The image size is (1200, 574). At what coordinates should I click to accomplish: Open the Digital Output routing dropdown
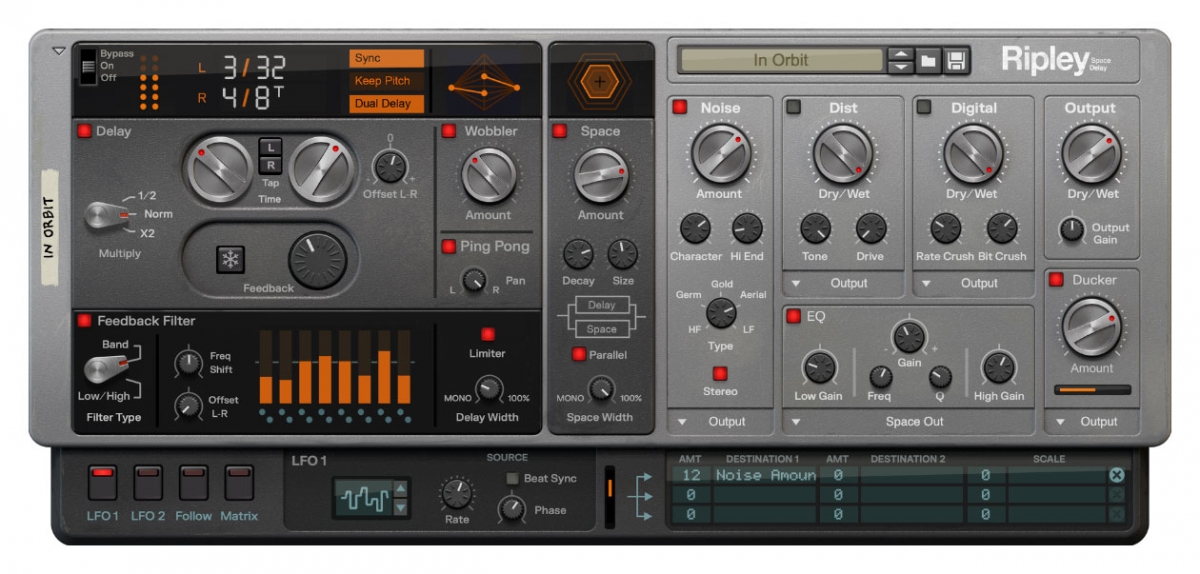pos(973,283)
